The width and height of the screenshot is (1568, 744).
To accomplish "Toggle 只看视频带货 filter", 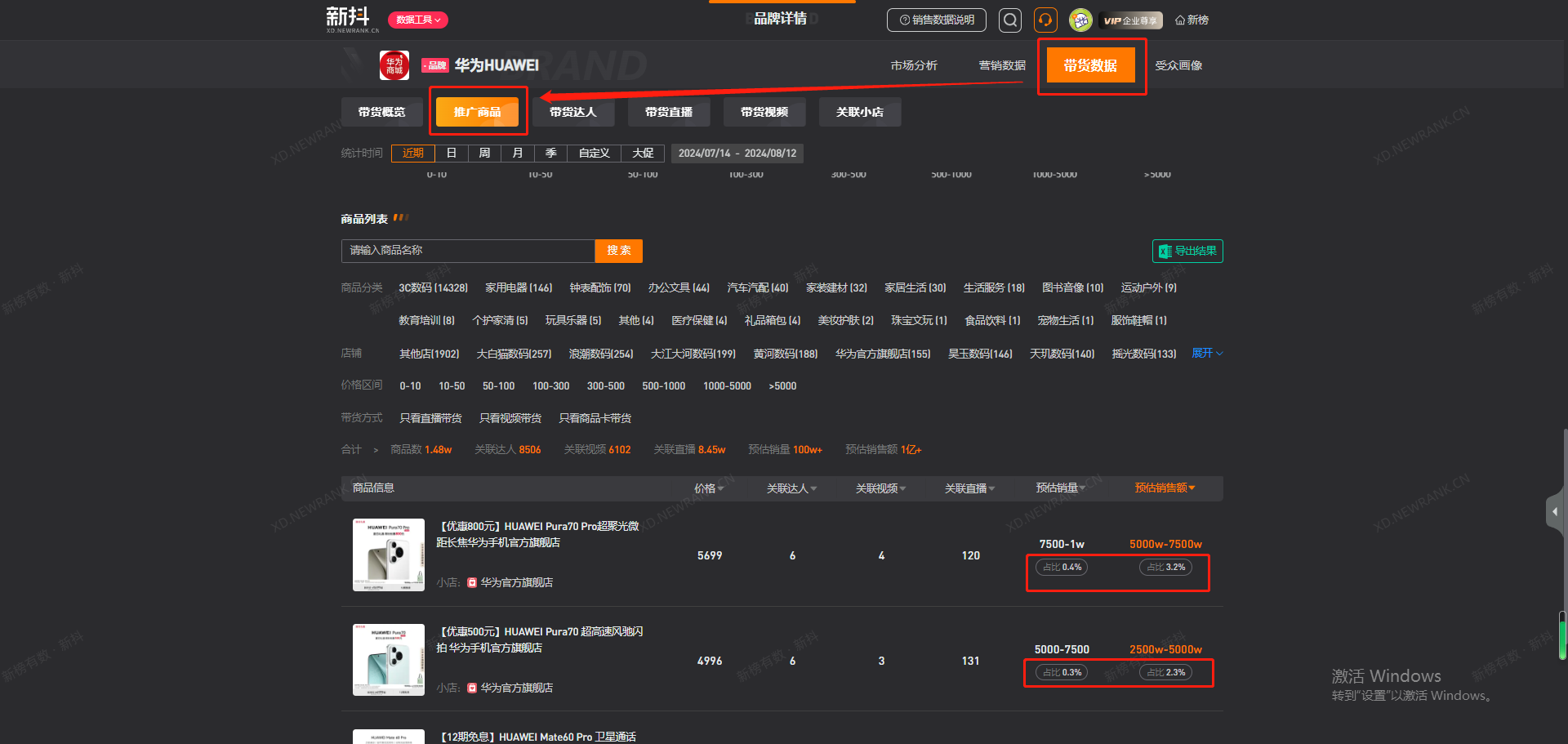I will click(510, 418).
